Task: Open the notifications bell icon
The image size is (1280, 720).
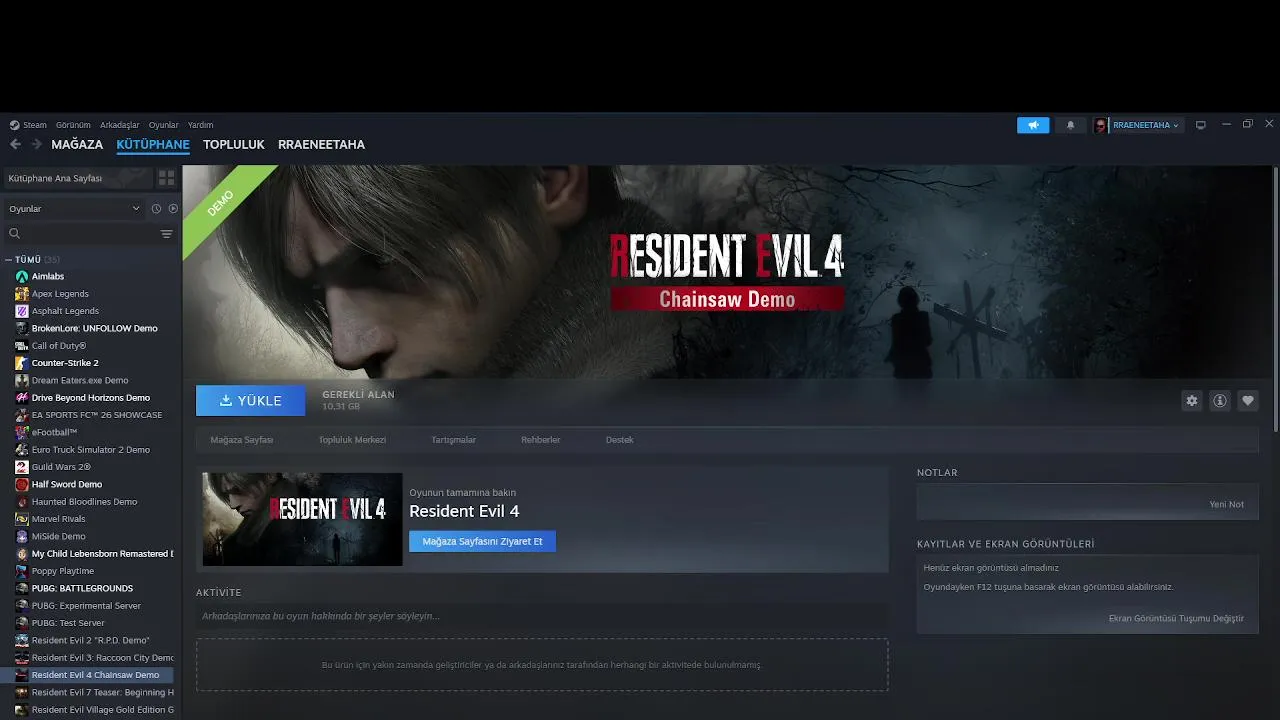Action: pyautogui.click(x=1070, y=125)
